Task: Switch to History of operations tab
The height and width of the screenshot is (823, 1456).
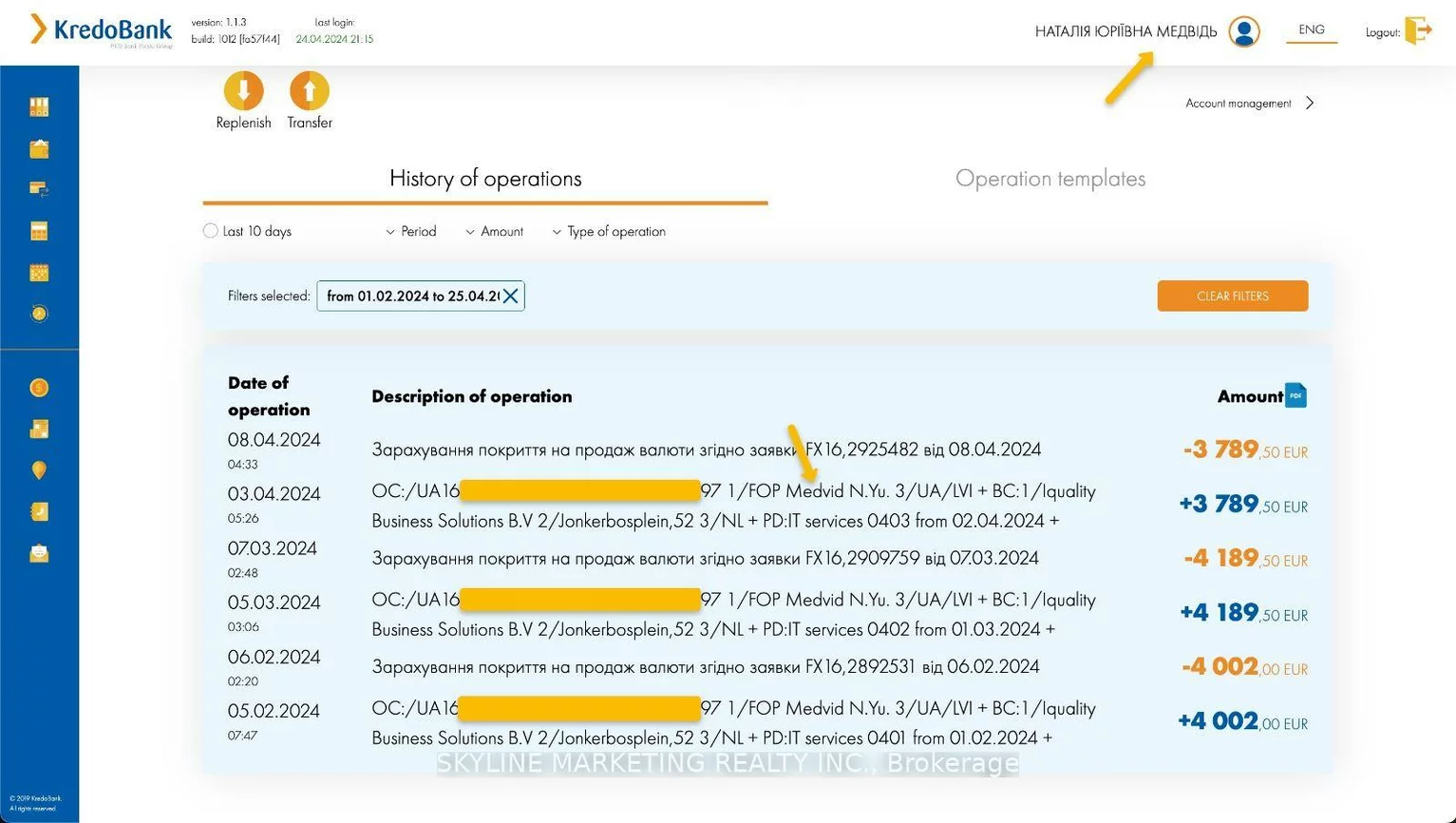Action: pos(485,179)
